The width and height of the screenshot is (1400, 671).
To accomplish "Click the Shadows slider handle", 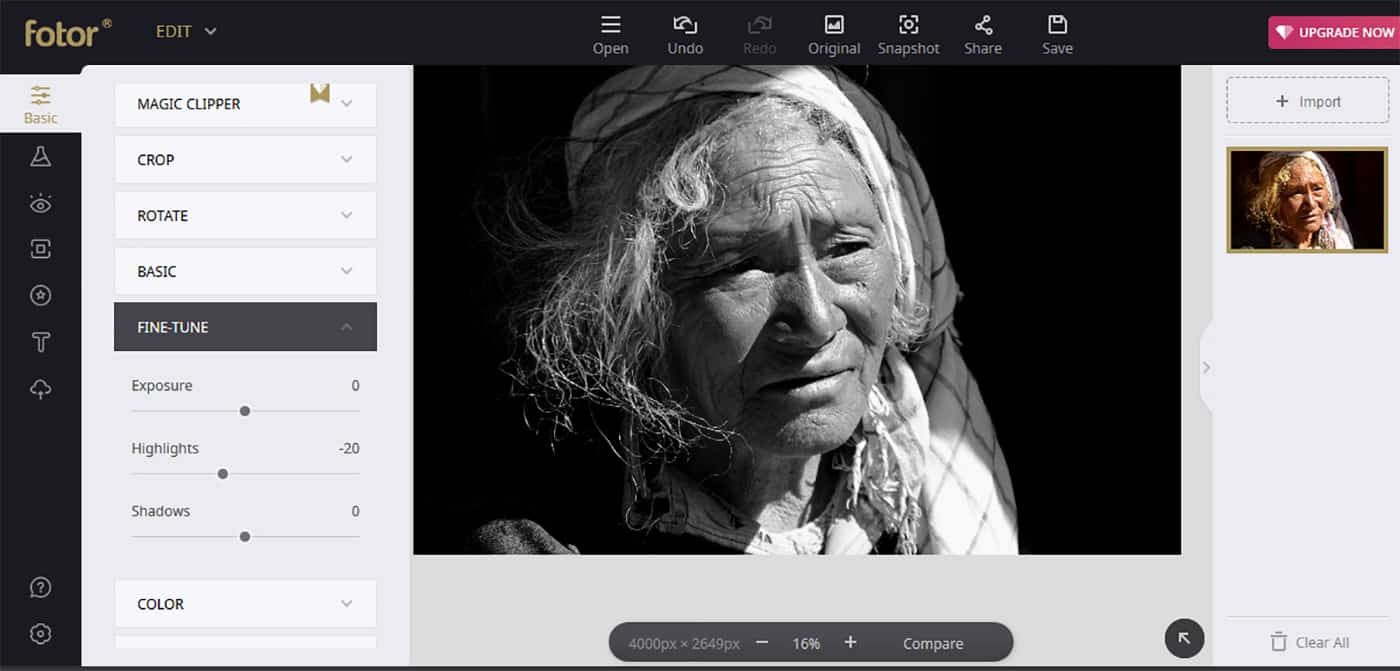I will [x=245, y=537].
